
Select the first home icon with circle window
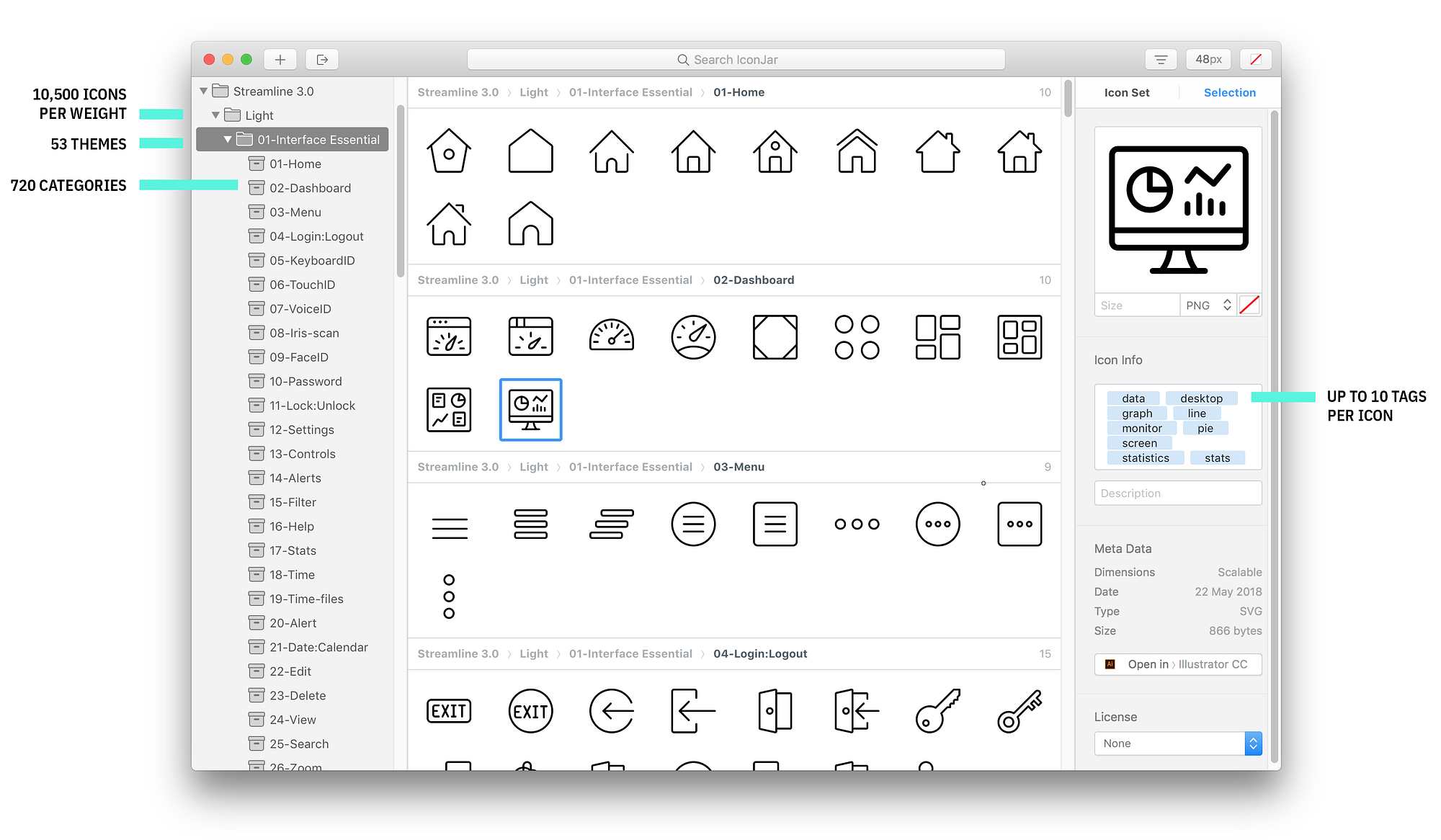(x=449, y=151)
